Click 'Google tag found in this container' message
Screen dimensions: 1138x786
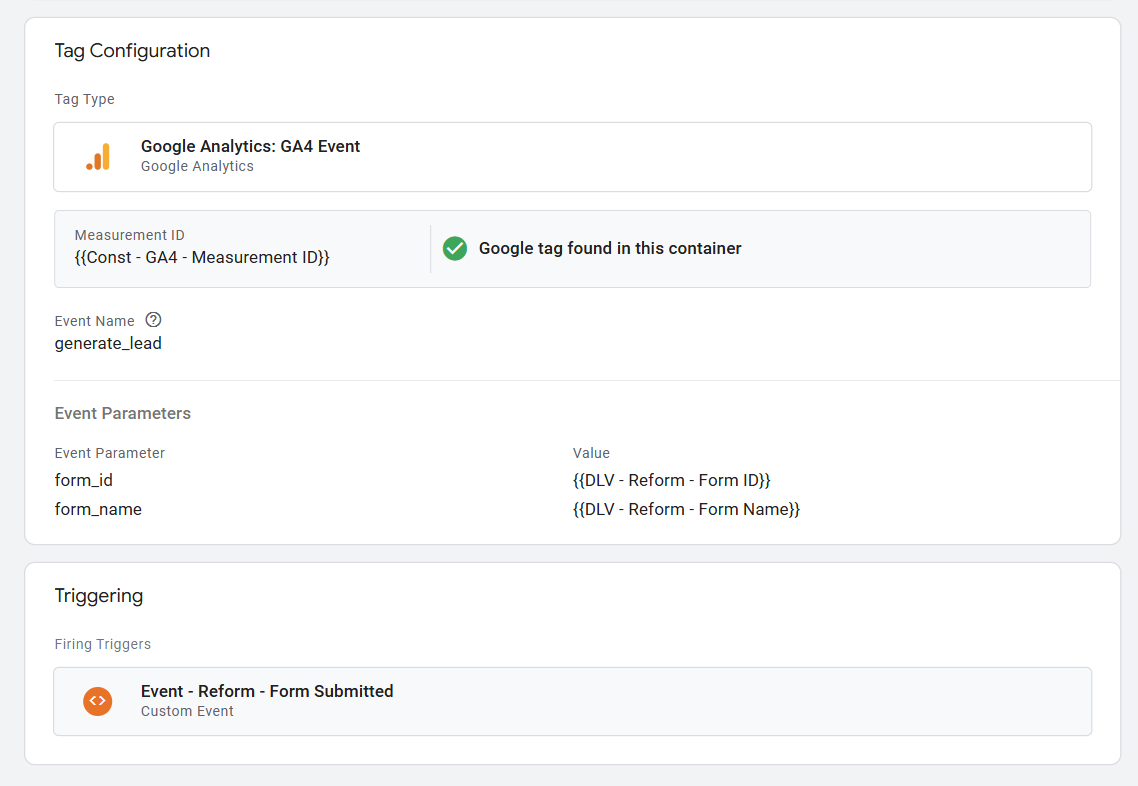coord(610,248)
